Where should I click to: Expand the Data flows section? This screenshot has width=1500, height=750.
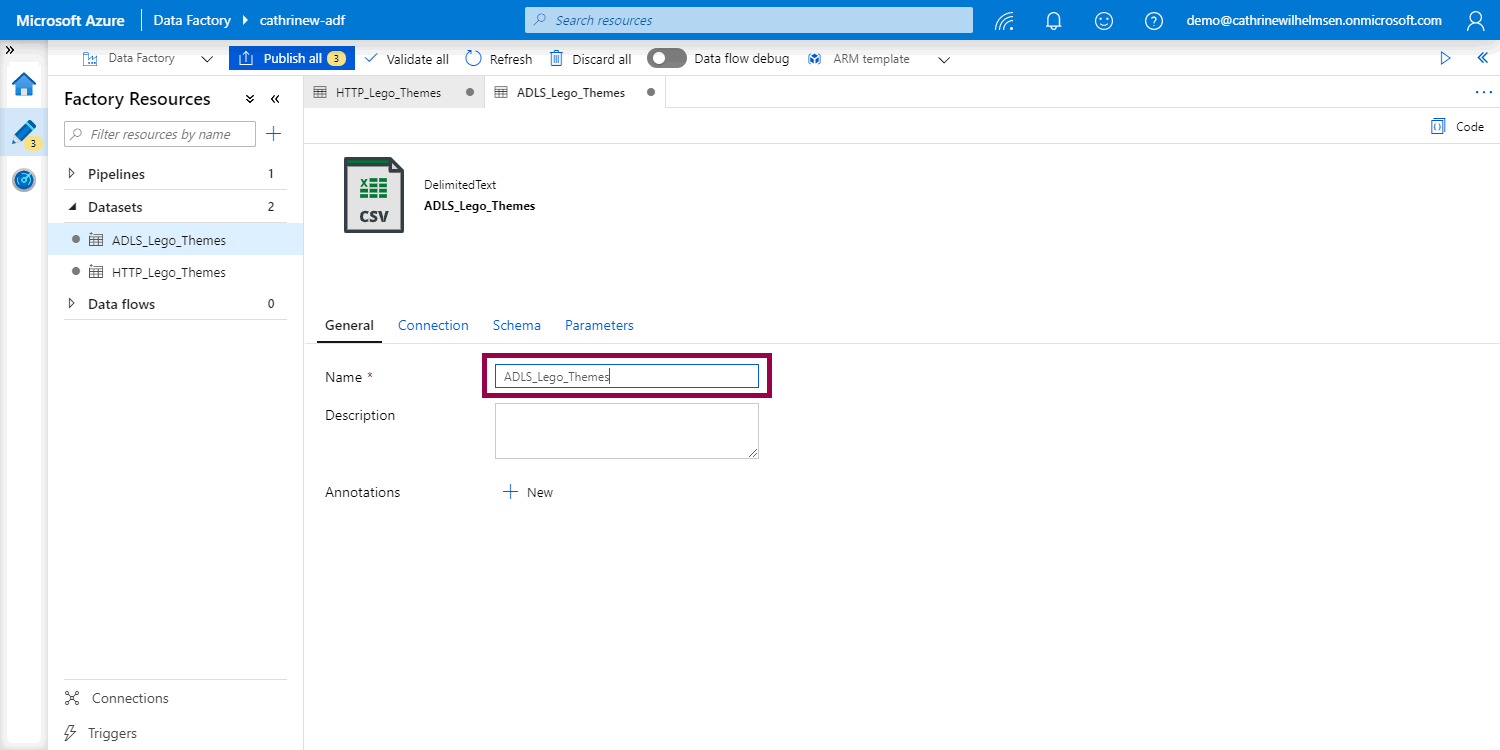pyautogui.click(x=72, y=304)
